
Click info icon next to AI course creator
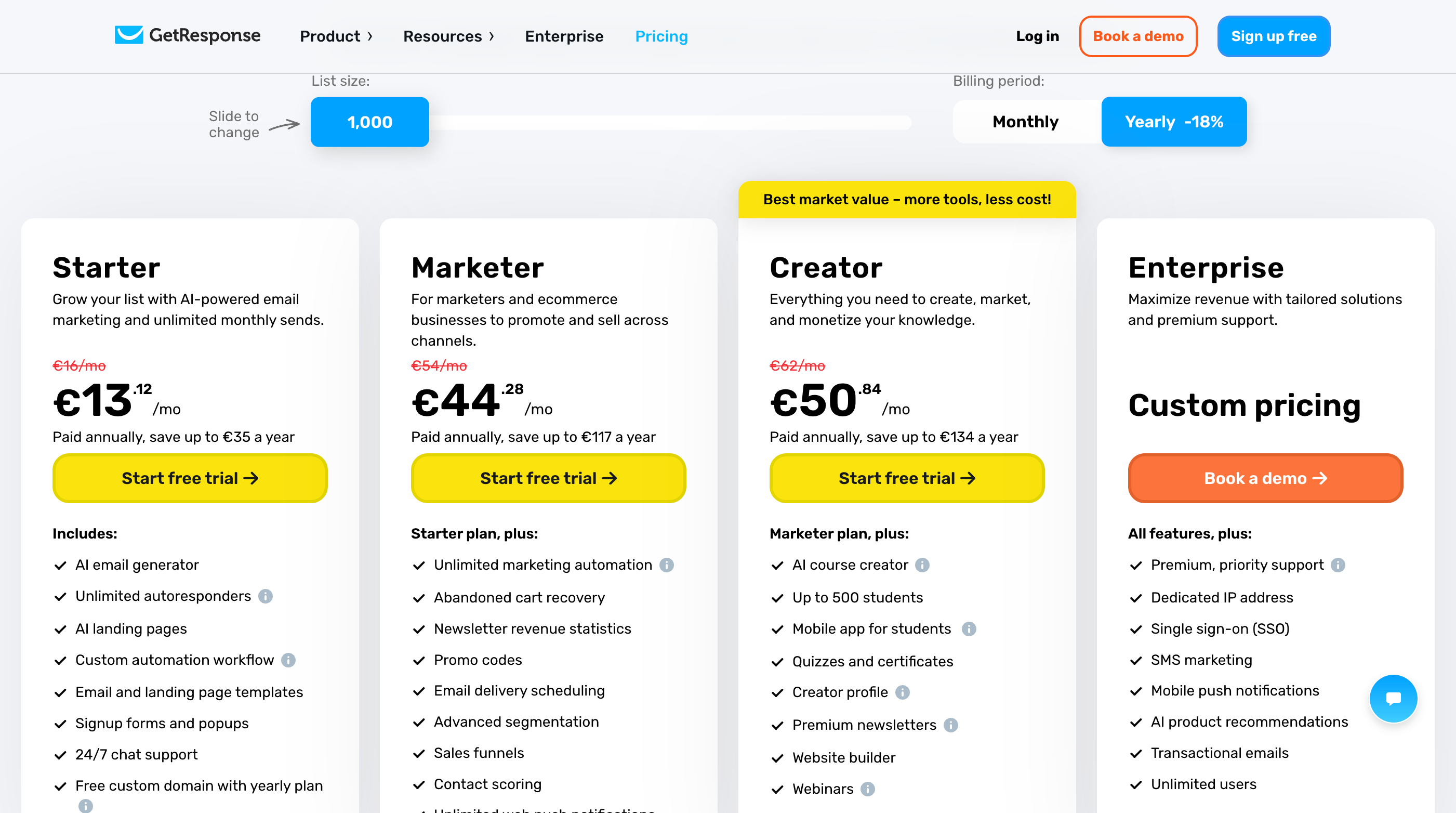pyautogui.click(x=922, y=566)
